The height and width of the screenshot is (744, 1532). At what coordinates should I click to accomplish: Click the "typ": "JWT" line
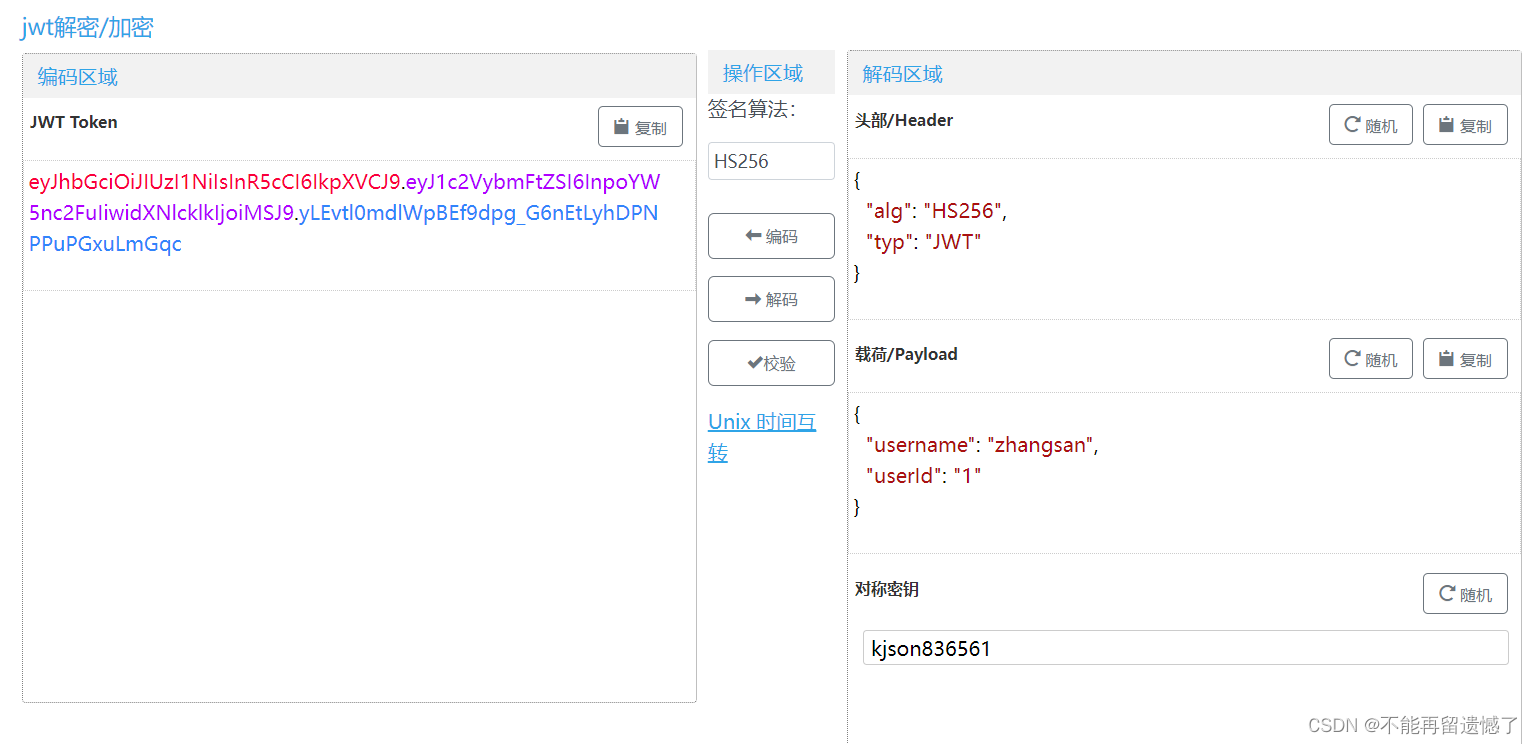coord(923,242)
